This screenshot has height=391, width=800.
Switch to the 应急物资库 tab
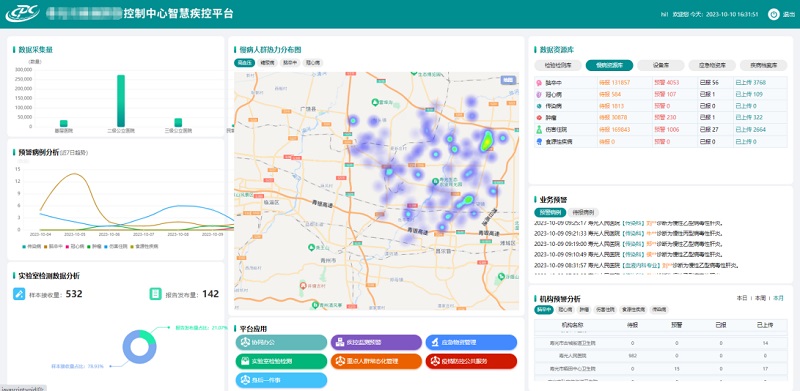click(712, 65)
